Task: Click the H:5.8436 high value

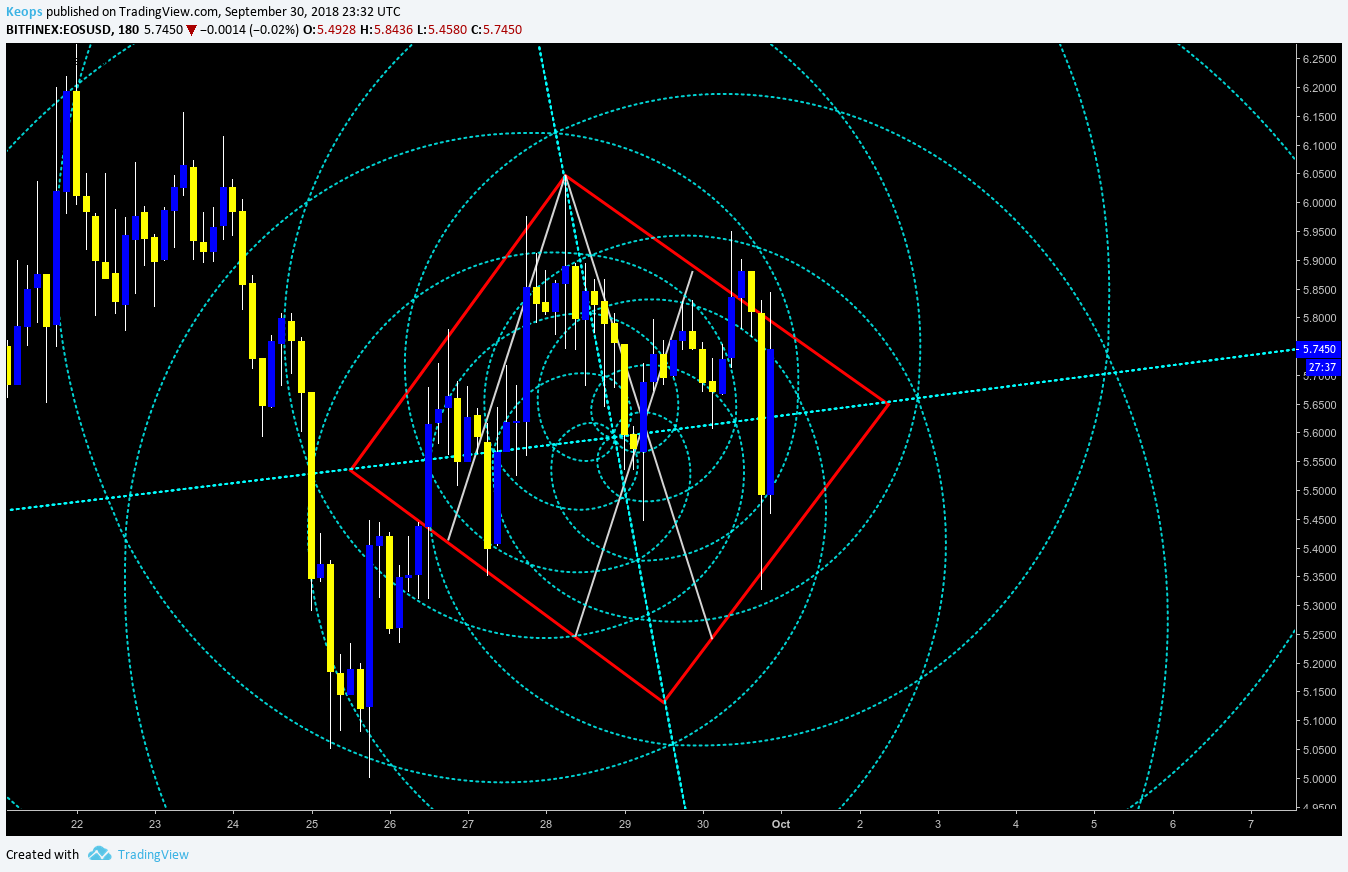Action: coord(386,30)
